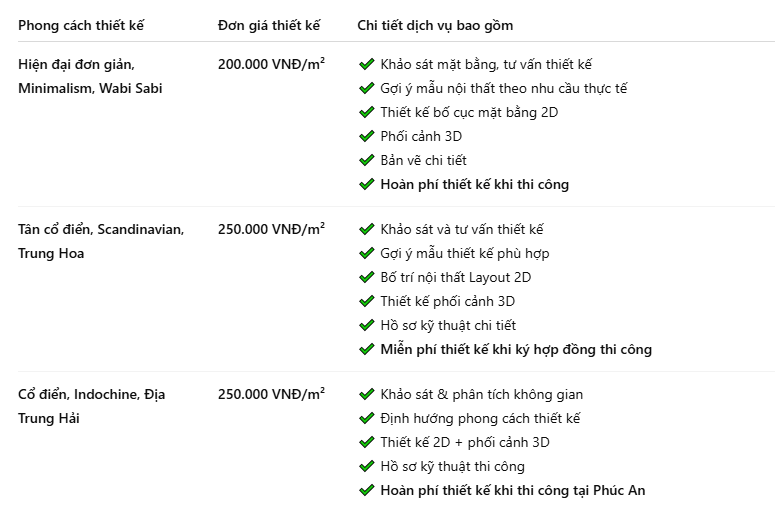Screen dimensions: 775x508
Task: Click the bold Hoàn phí thiết kế khi thi công text
Action: click(474, 184)
